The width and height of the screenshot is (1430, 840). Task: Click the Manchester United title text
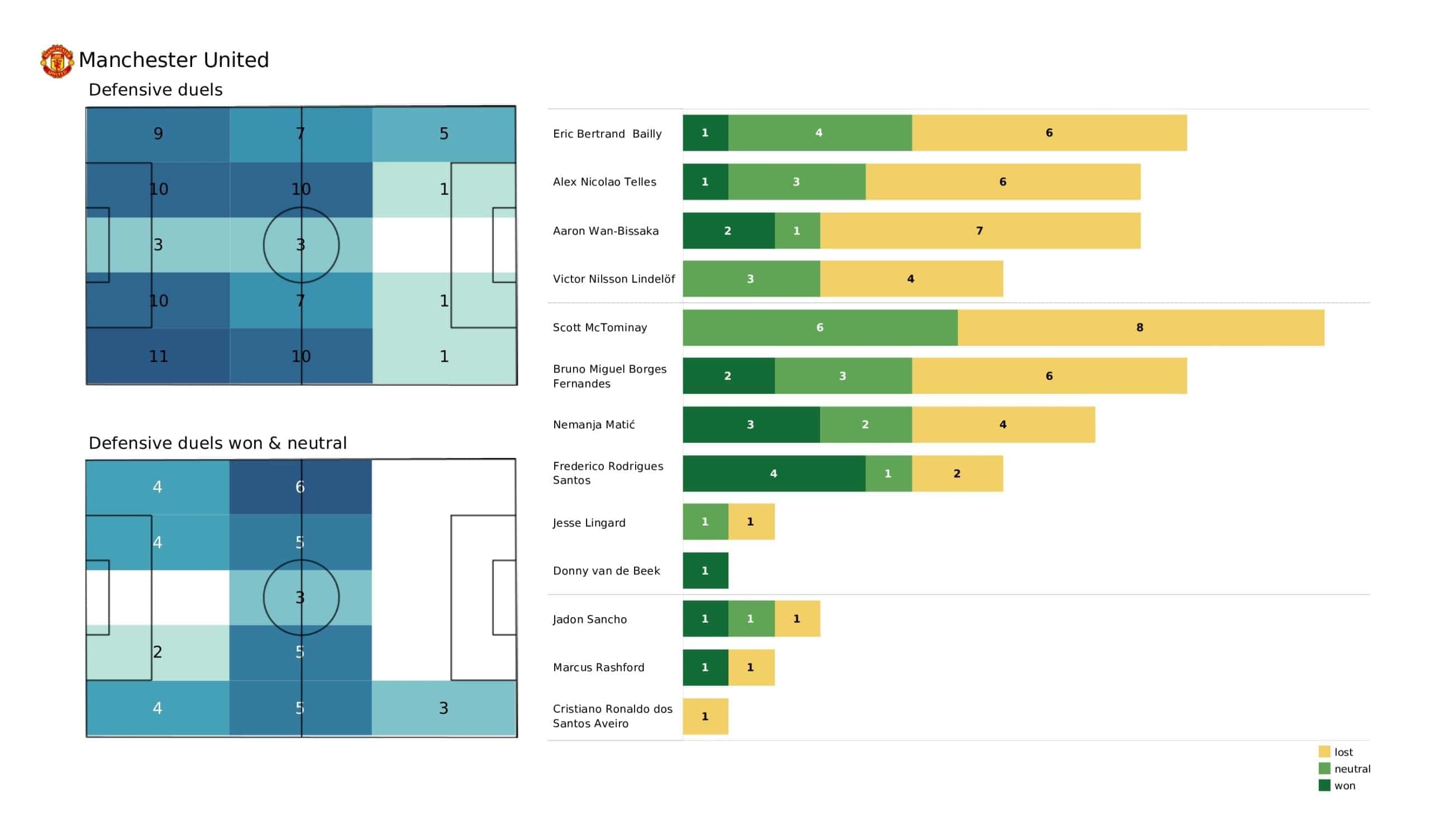point(174,60)
